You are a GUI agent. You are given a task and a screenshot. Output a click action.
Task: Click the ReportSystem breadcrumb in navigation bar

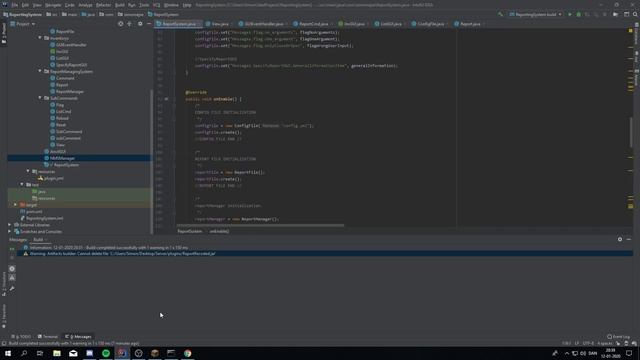(x=163, y=14)
